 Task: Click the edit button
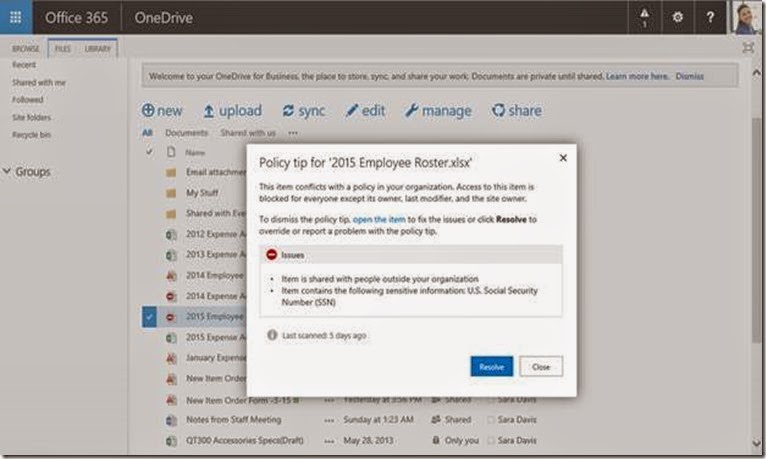[365, 111]
